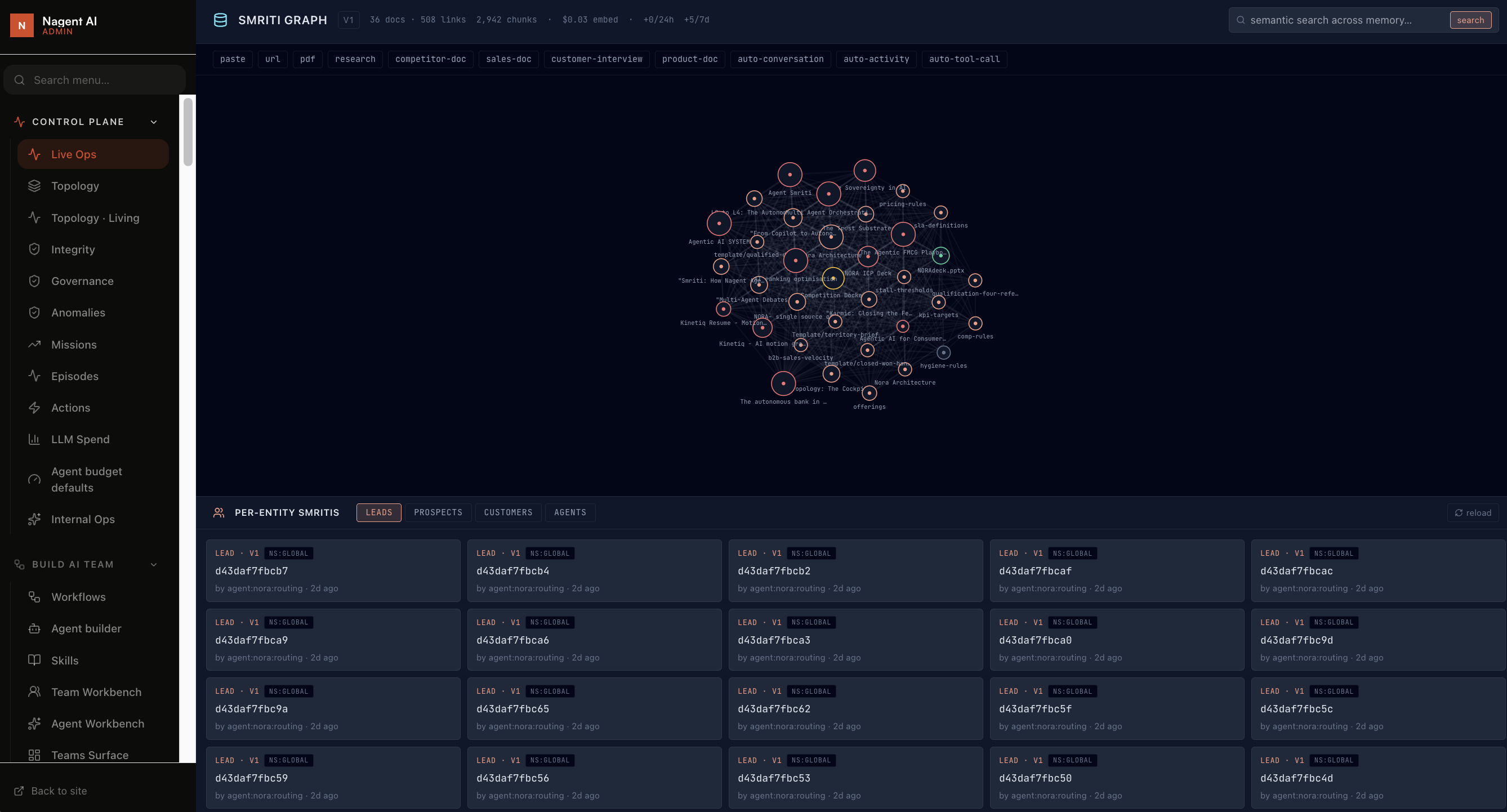Image resolution: width=1507 pixels, height=812 pixels.
Task: Click the Workflows icon
Action: click(34, 597)
